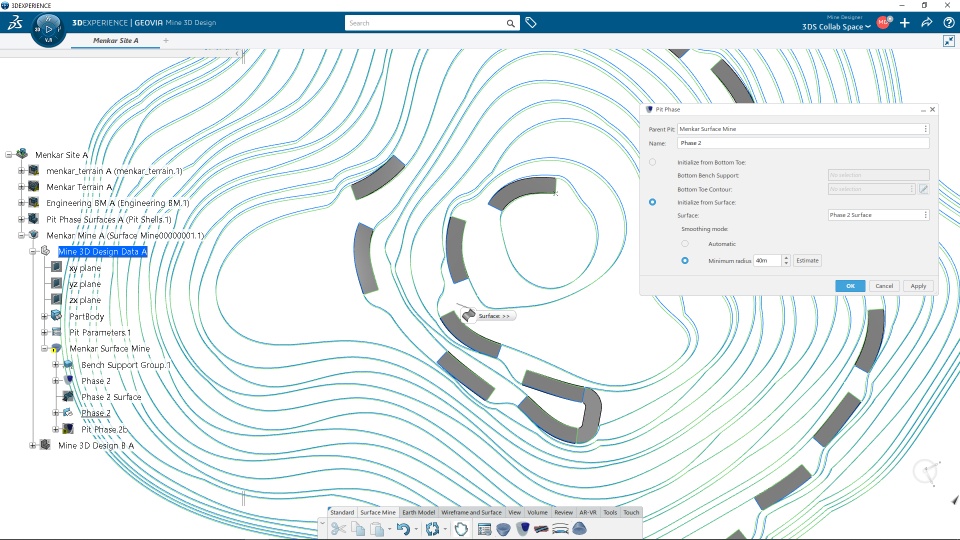Viewport: 960px width, 540px height.
Task: Open the Update dropdown arrow
Action: (x=445, y=529)
